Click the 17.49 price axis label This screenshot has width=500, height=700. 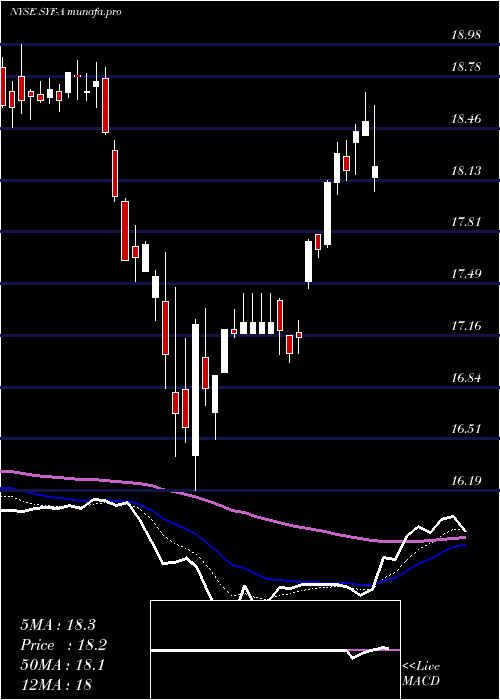(466, 274)
